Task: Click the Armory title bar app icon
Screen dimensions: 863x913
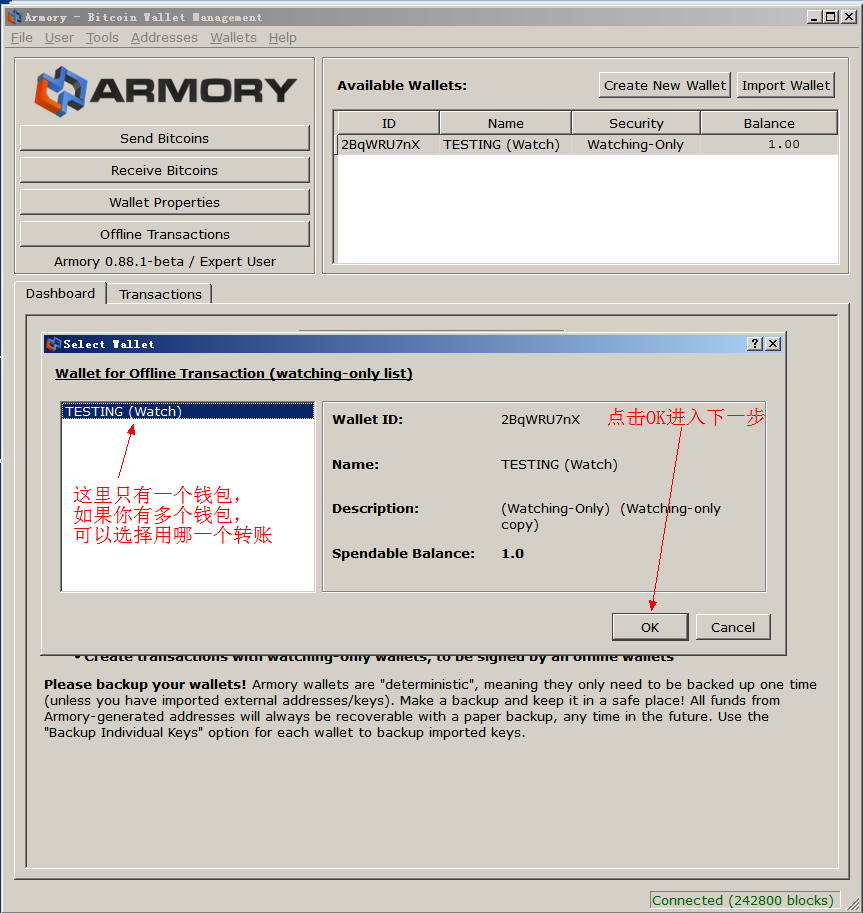Action: [13, 17]
